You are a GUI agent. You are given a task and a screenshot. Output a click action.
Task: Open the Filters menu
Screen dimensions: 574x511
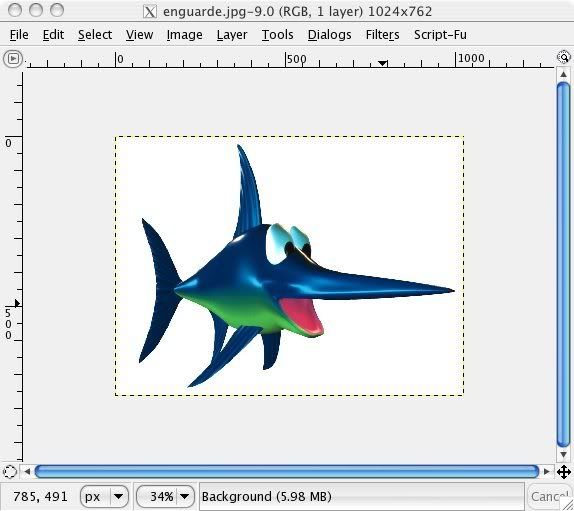382,35
